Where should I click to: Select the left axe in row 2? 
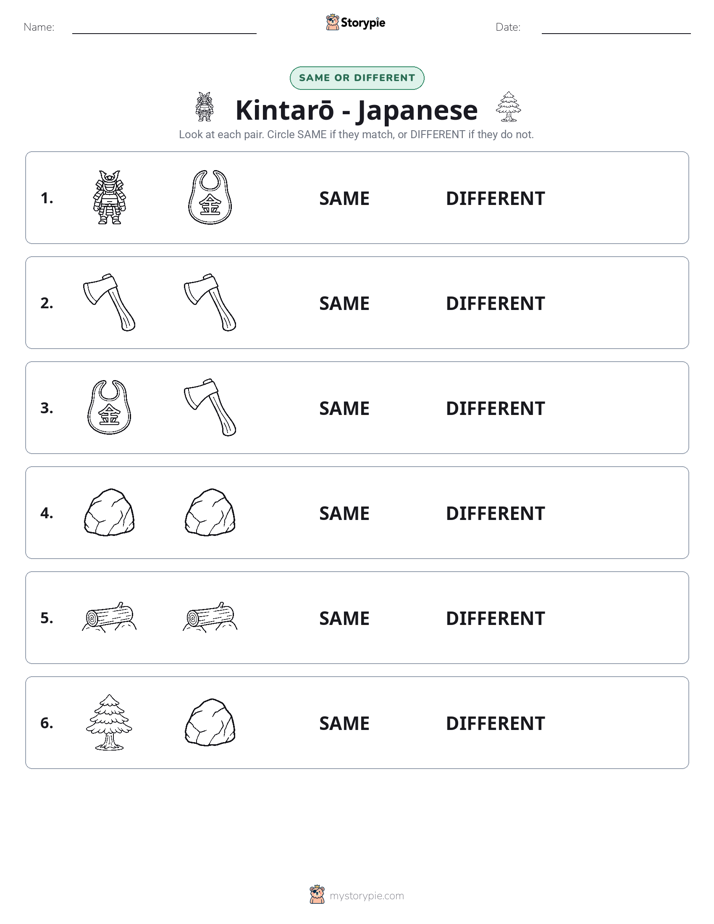pos(109,302)
